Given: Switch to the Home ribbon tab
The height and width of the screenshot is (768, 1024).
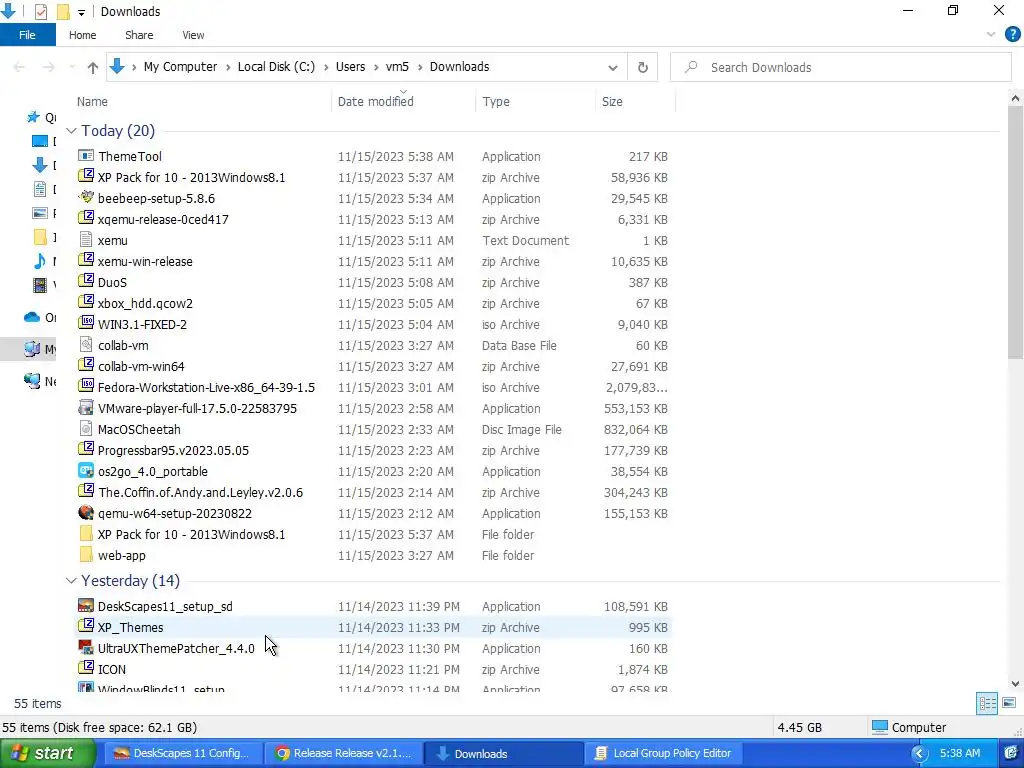Looking at the screenshot, I should (82, 35).
